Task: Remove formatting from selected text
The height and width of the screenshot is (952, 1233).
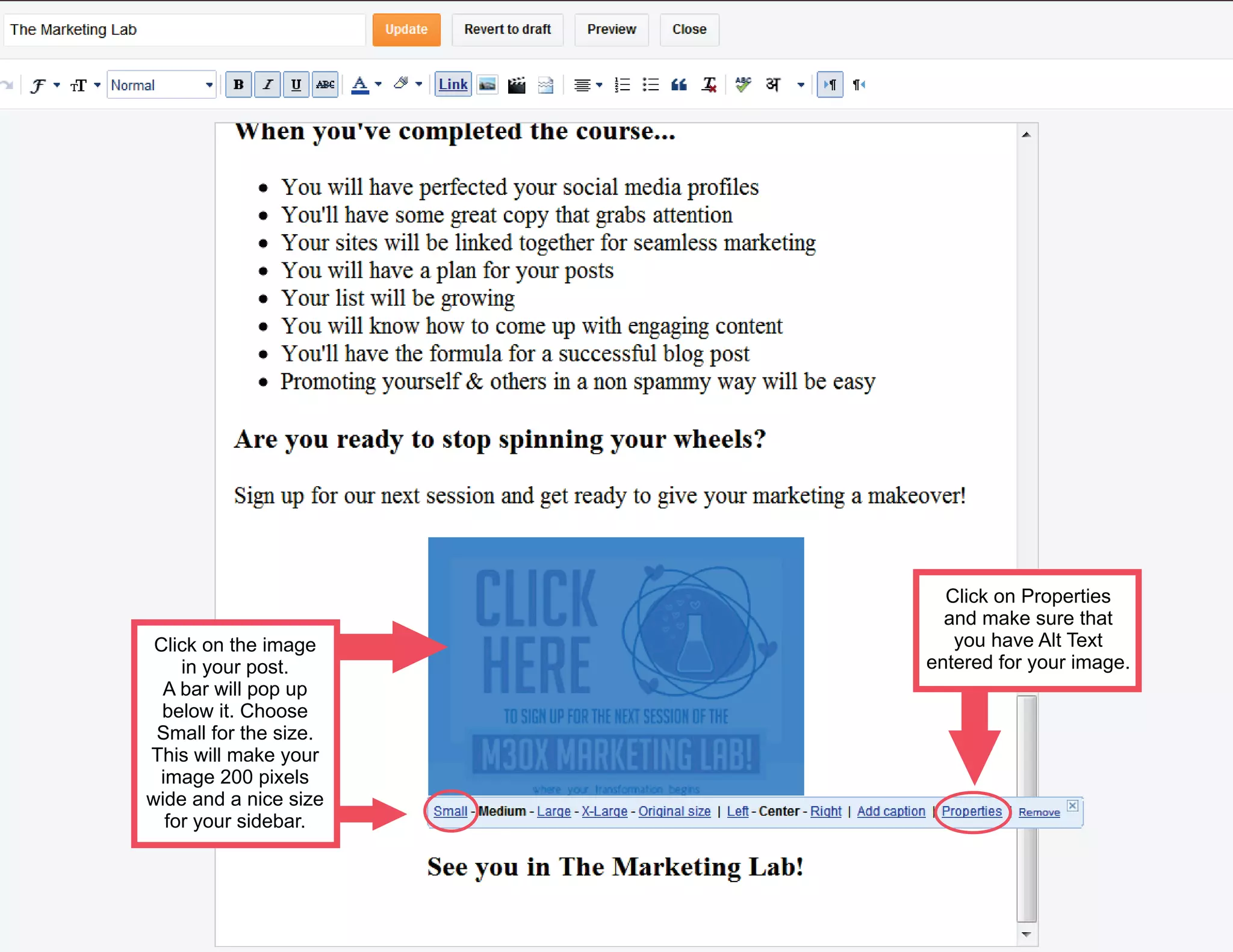Action: coord(709,85)
